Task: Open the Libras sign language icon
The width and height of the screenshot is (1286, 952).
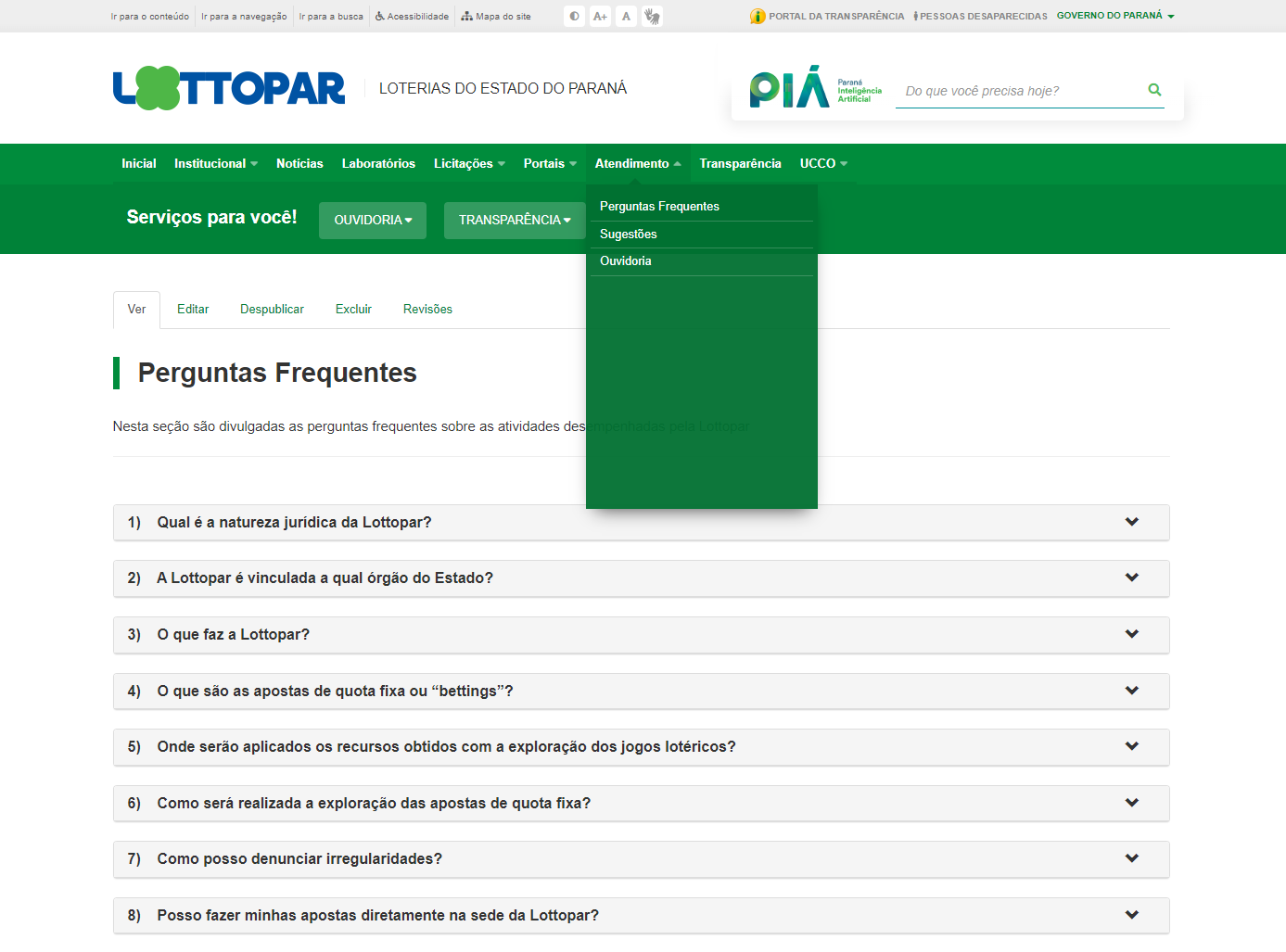Action: 653,16
